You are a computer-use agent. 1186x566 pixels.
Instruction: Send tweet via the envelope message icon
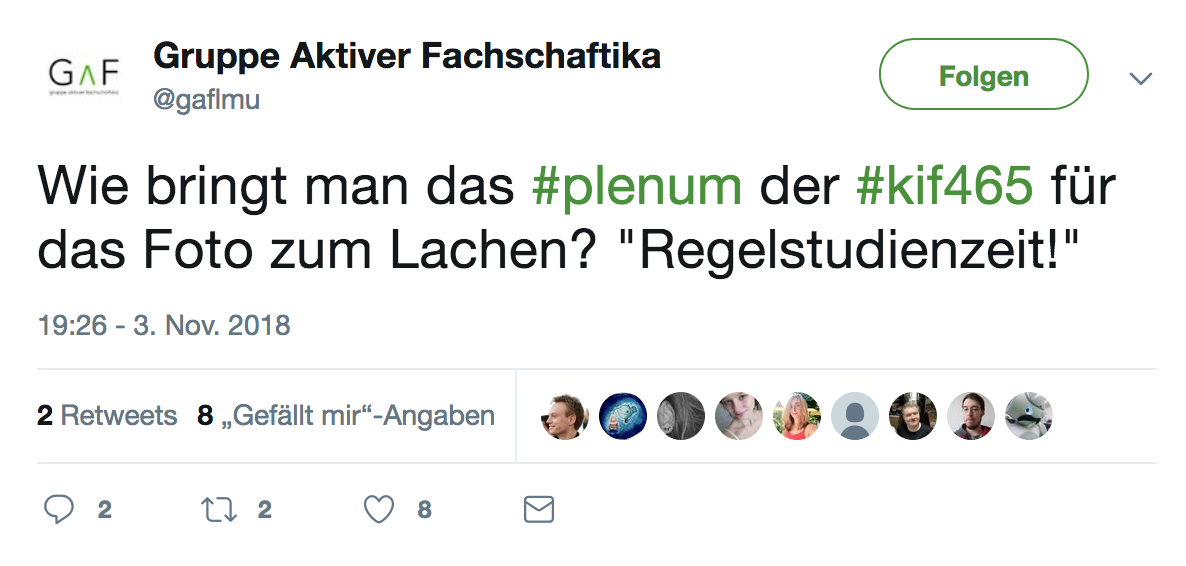(539, 510)
